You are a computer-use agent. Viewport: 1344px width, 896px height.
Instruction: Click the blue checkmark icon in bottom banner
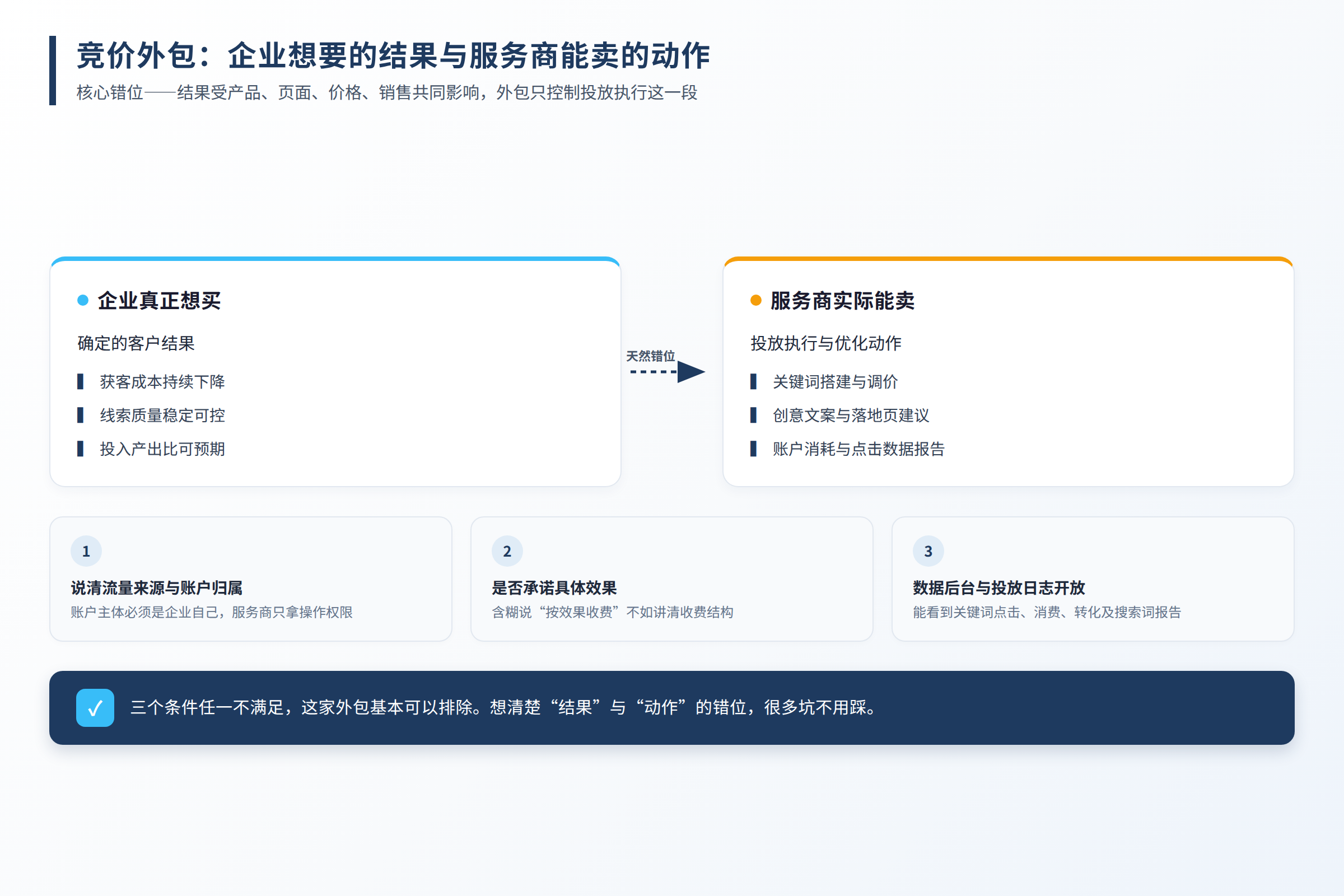[x=95, y=707]
